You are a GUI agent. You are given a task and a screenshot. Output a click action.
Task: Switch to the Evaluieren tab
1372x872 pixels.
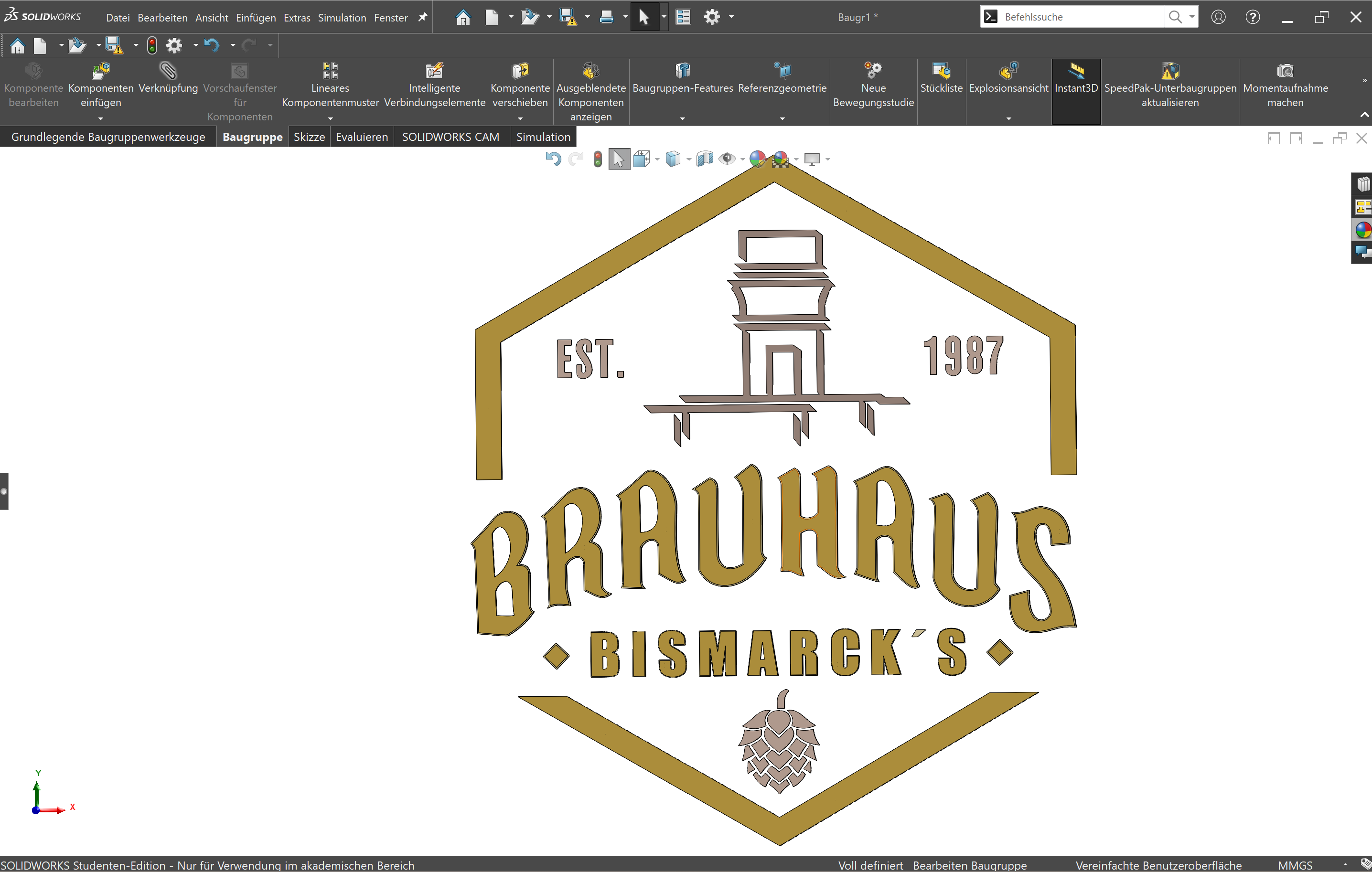point(362,137)
